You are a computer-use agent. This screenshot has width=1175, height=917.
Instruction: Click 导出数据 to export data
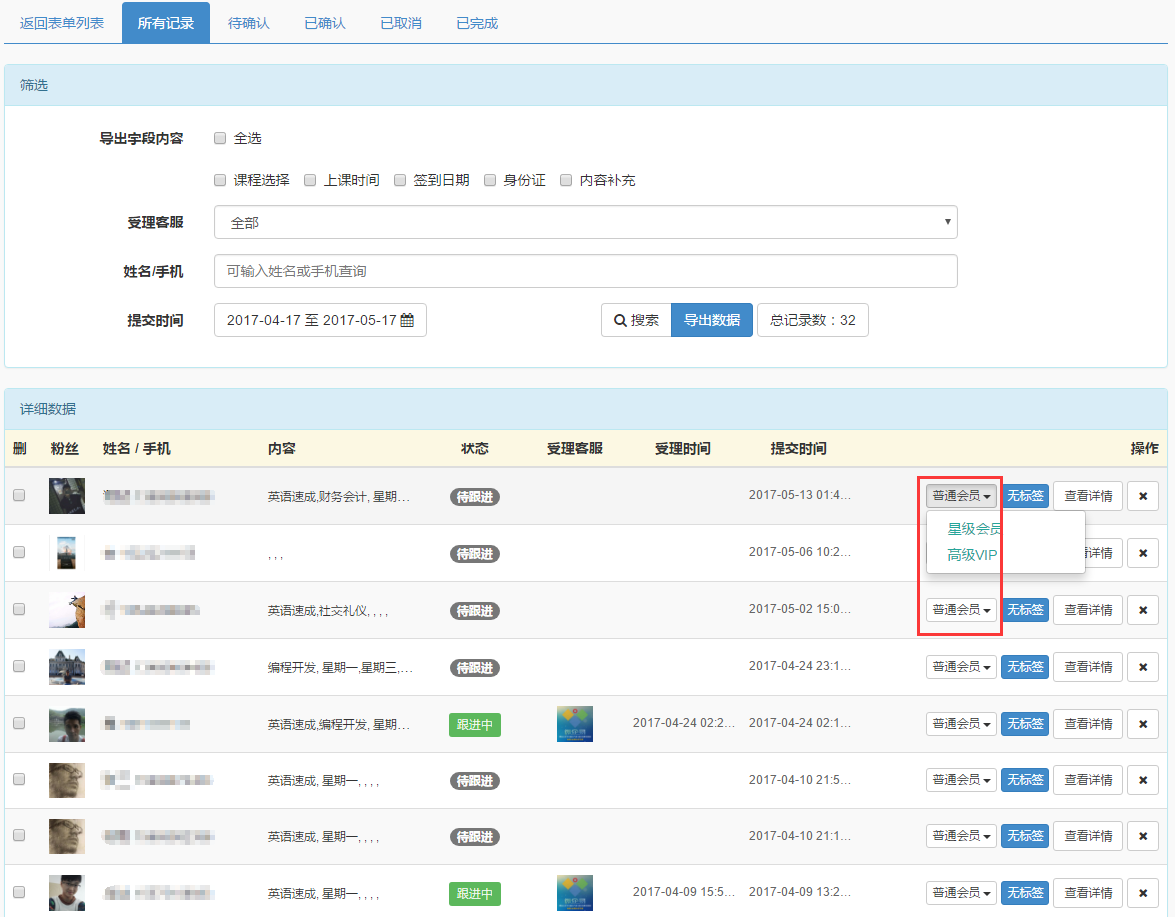coord(712,320)
